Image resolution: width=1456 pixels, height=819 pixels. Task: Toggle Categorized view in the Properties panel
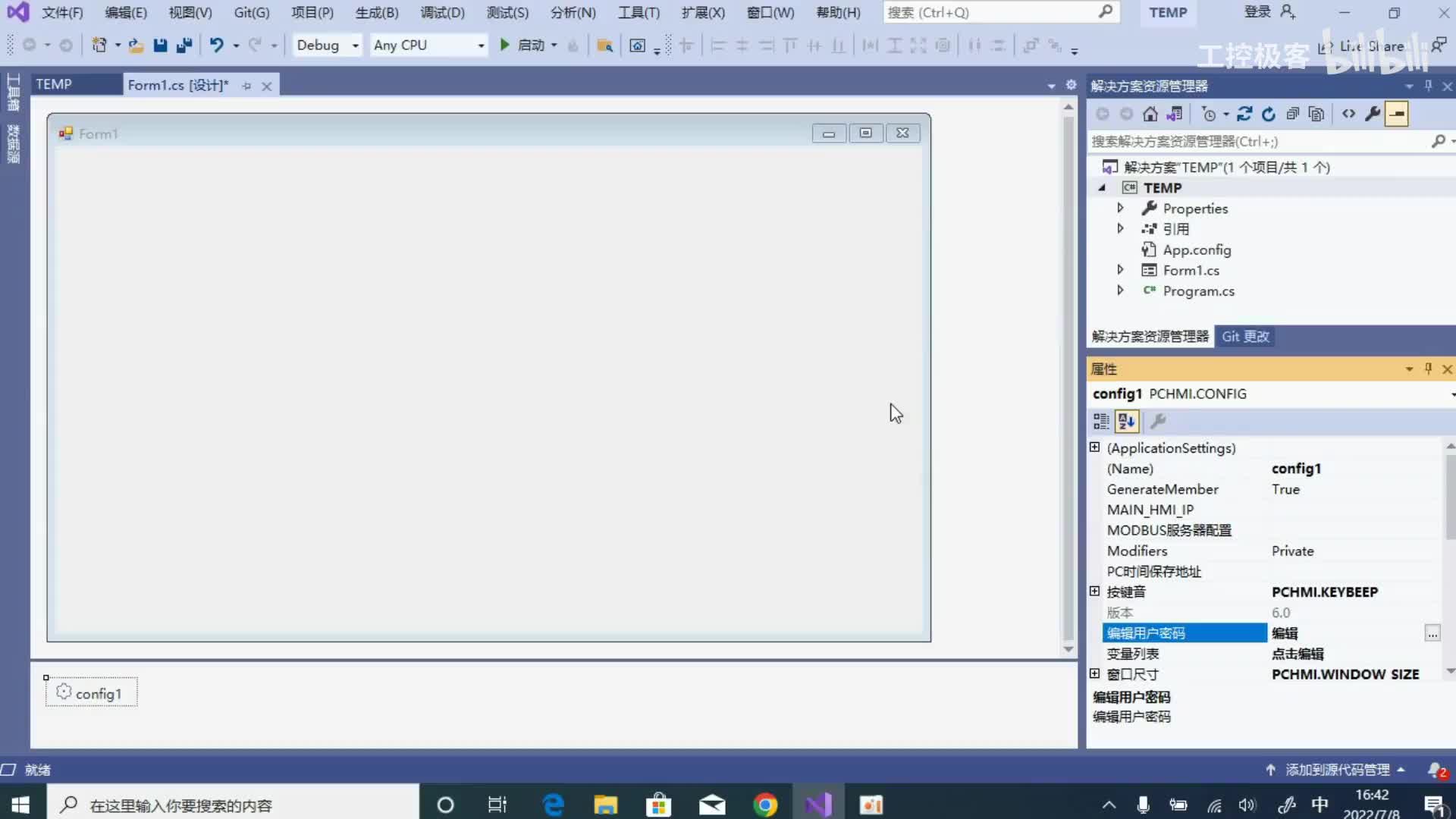1101,421
